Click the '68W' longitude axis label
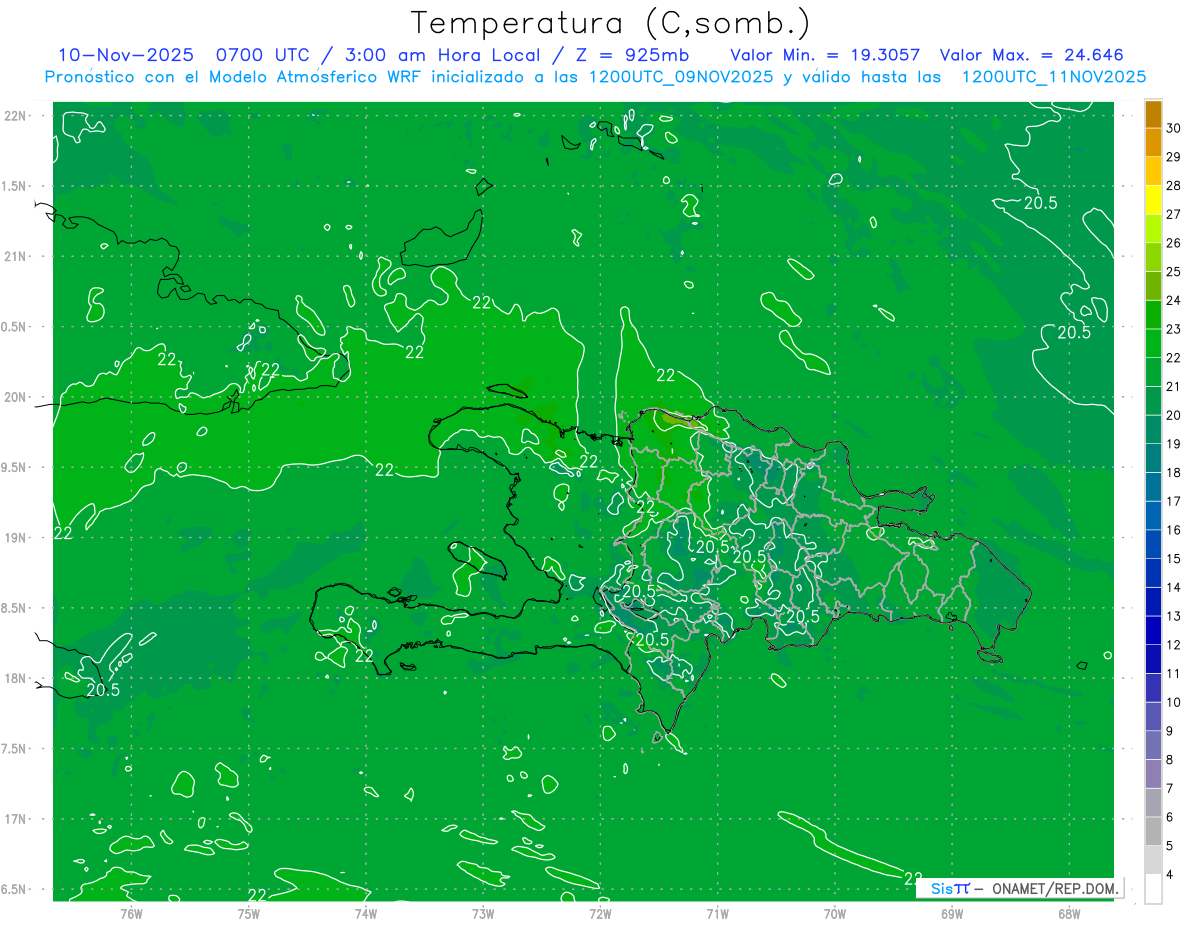The image size is (1200, 927). pos(1069,913)
